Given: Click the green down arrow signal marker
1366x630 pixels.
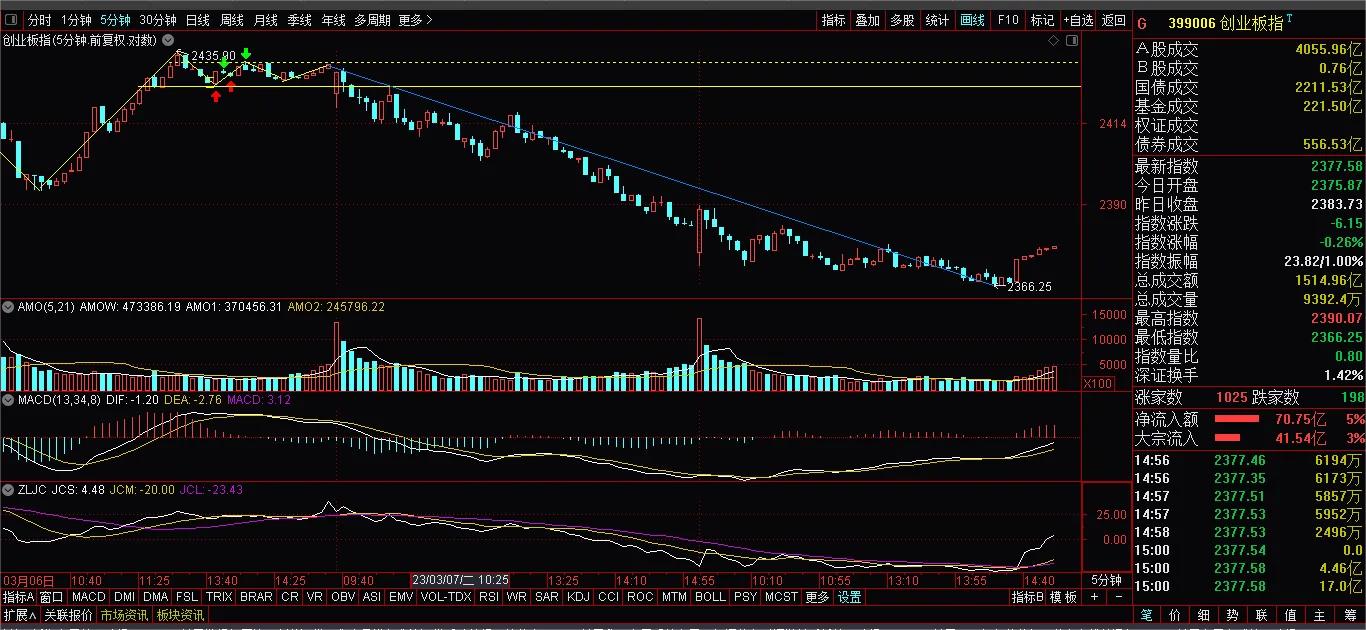Looking at the screenshot, I should pos(246,55).
